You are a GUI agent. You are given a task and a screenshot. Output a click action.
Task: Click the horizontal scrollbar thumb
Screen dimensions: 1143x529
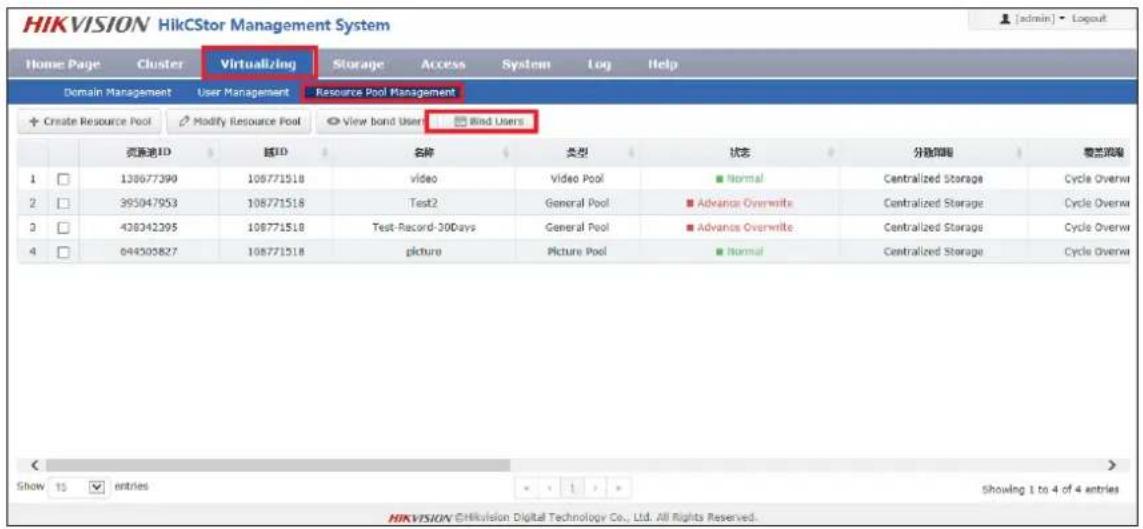tap(277, 465)
